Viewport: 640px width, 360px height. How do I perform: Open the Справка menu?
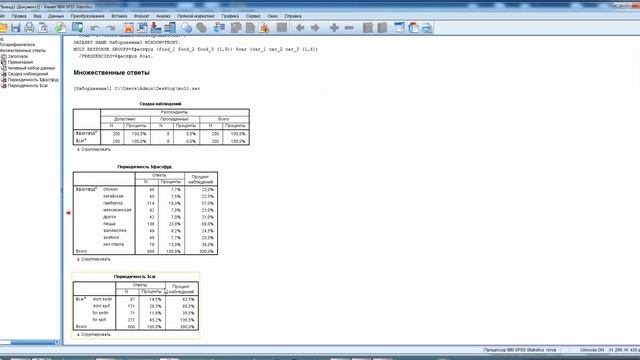(293, 16)
